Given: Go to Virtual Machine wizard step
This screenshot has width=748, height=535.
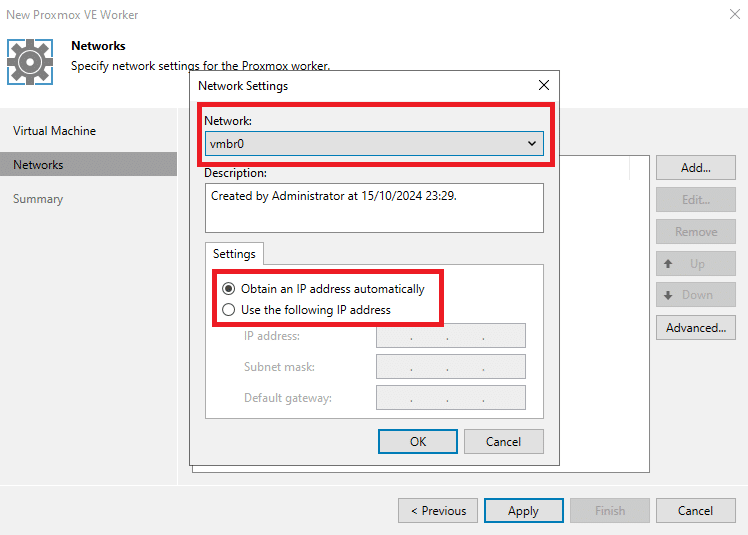Looking at the screenshot, I should coord(54,131).
